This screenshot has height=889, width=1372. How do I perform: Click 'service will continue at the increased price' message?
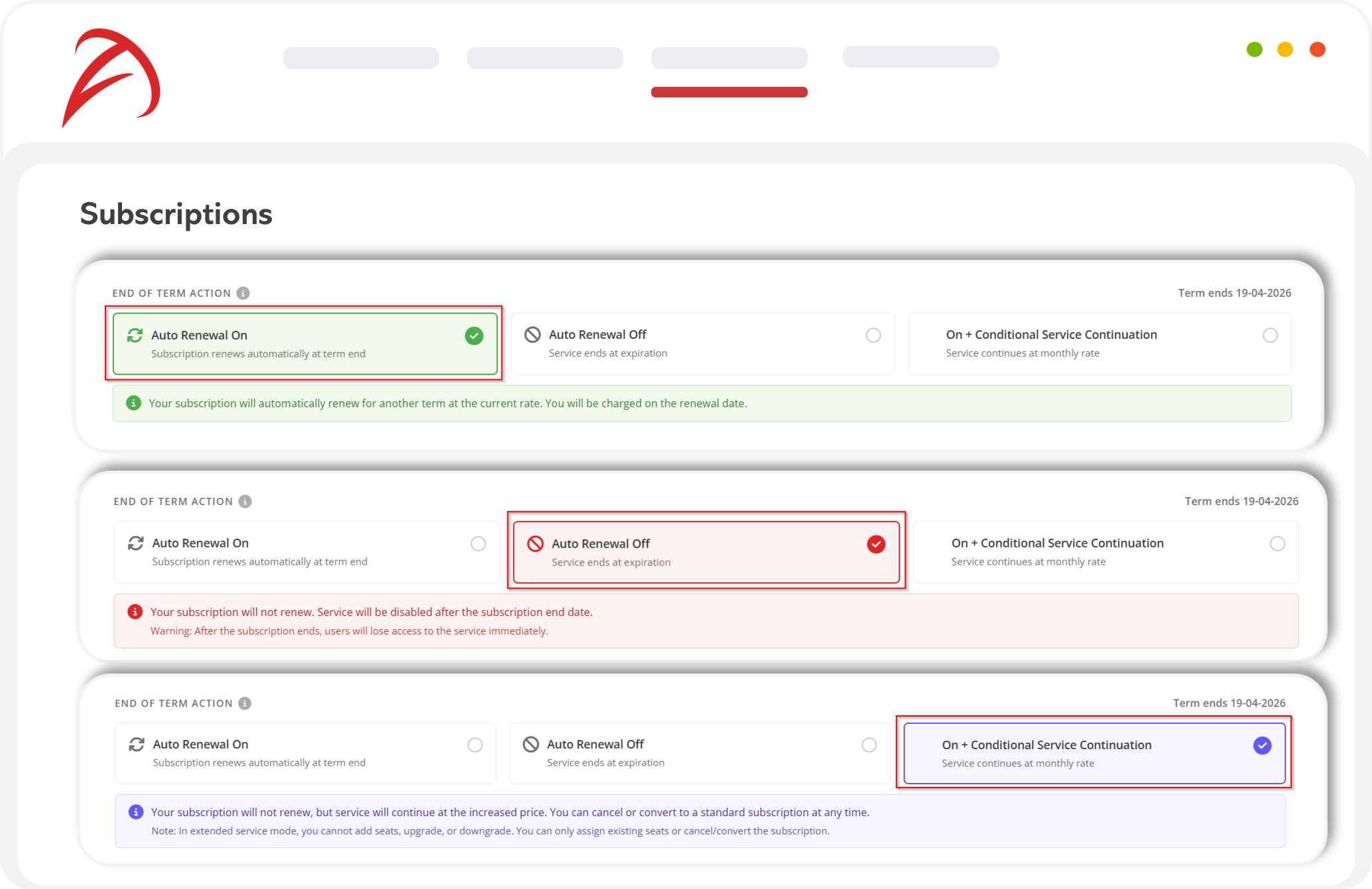coord(510,813)
